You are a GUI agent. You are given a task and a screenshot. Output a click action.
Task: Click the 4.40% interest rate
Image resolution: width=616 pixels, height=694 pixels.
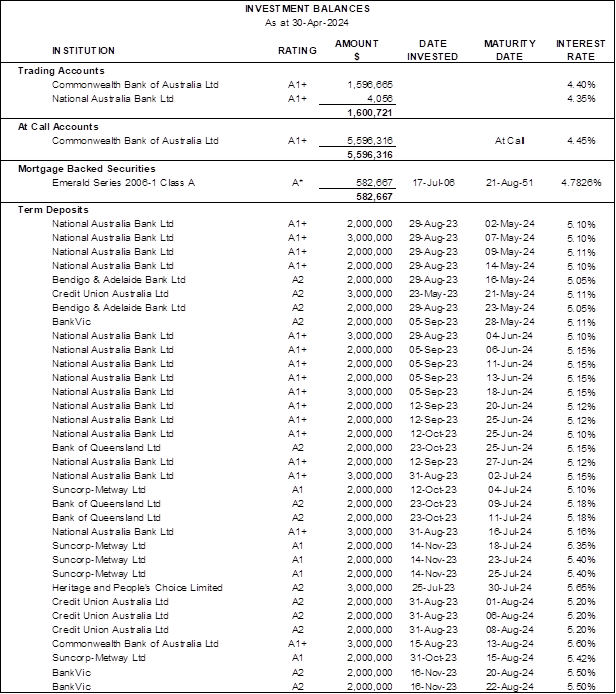[x=581, y=85]
